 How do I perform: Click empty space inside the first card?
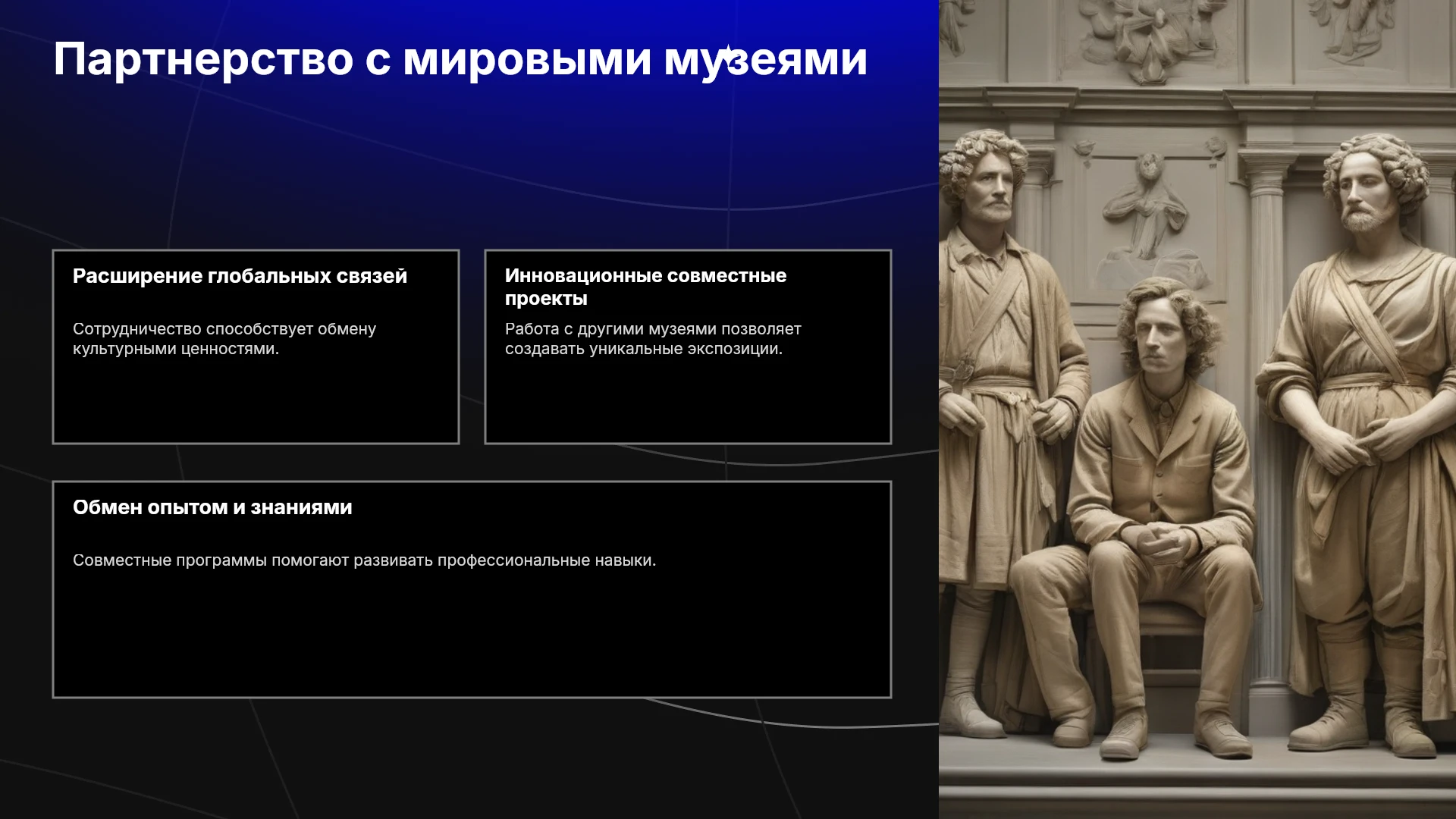click(256, 402)
